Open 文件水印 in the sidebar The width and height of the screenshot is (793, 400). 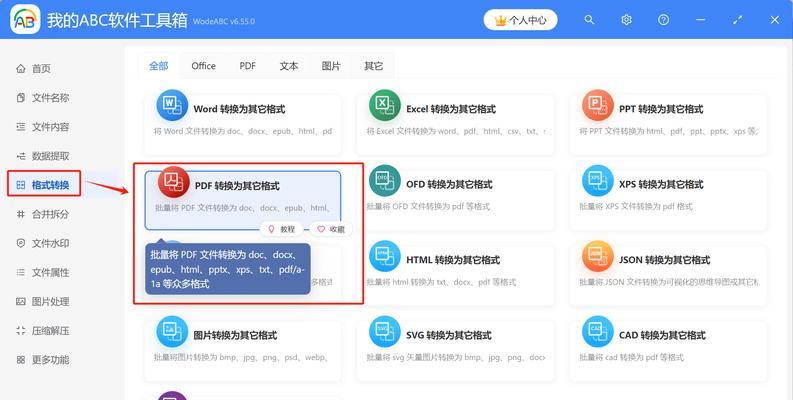(49, 243)
